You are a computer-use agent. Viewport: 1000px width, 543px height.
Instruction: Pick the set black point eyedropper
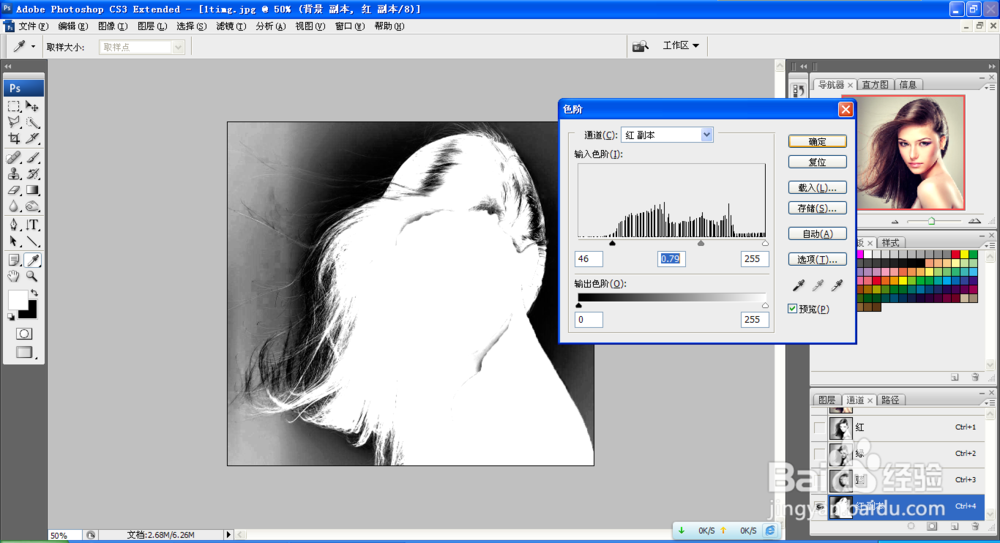(798, 285)
